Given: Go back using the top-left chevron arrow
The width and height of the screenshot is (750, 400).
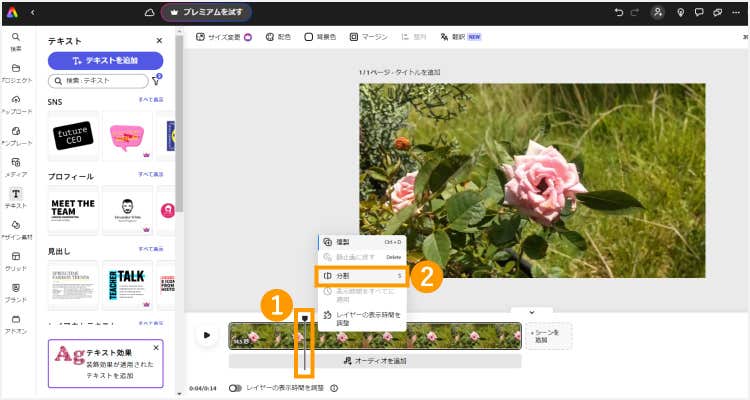Looking at the screenshot, I should pyautogui.click(x=33, y=12).
